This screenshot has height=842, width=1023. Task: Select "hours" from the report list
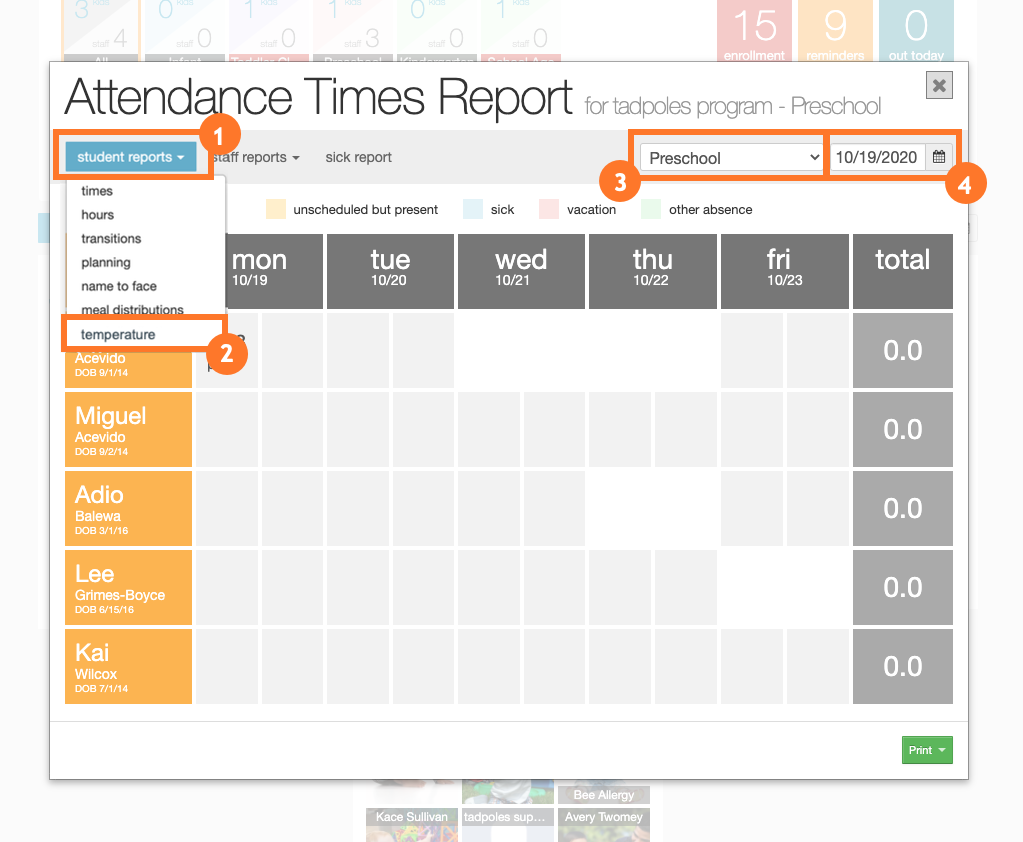click(x=95, y=213)
